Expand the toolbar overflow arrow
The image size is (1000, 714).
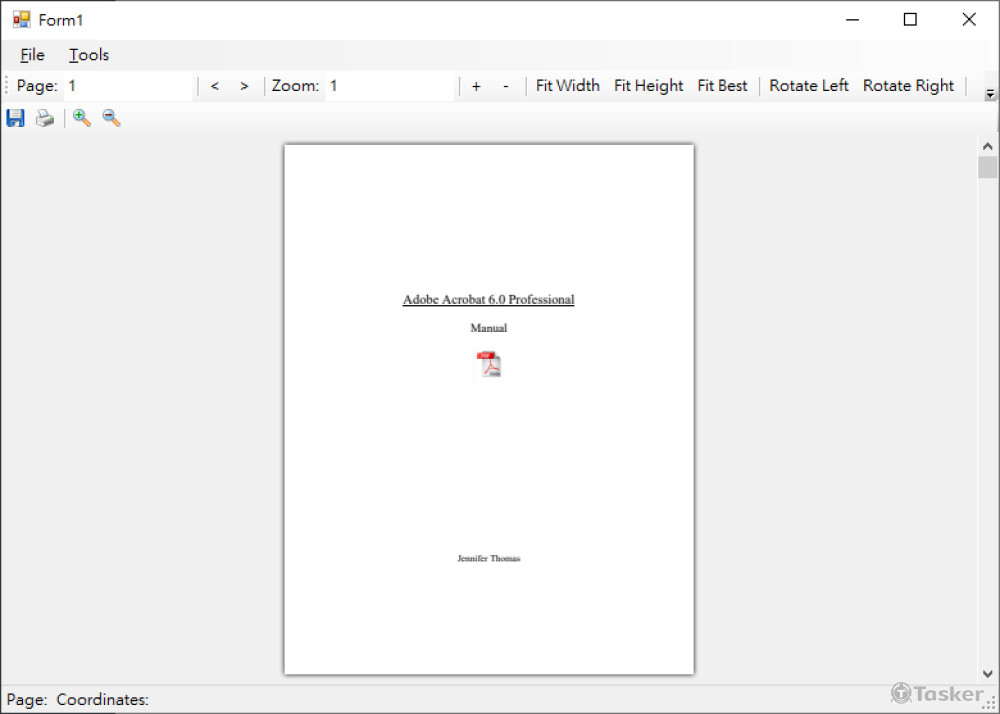coord(990,94)
